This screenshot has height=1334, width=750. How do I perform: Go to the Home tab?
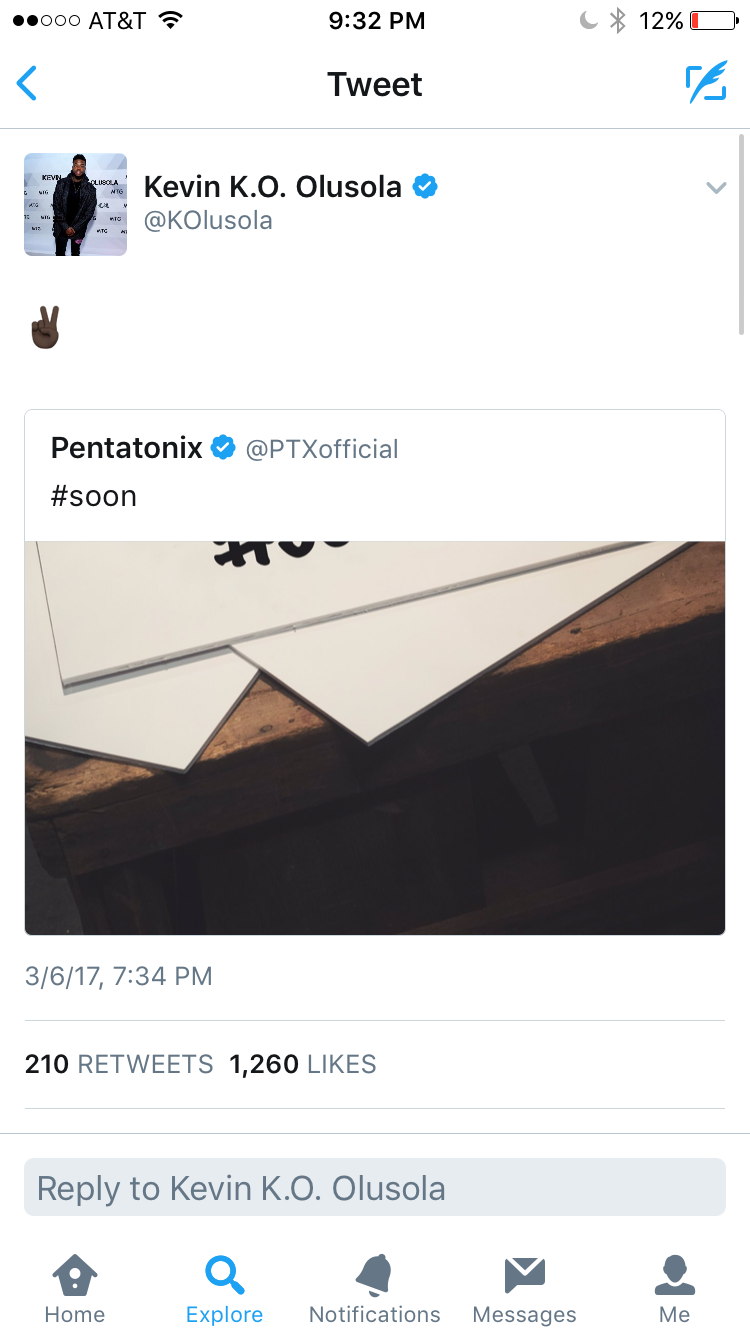click(75, 1288)
